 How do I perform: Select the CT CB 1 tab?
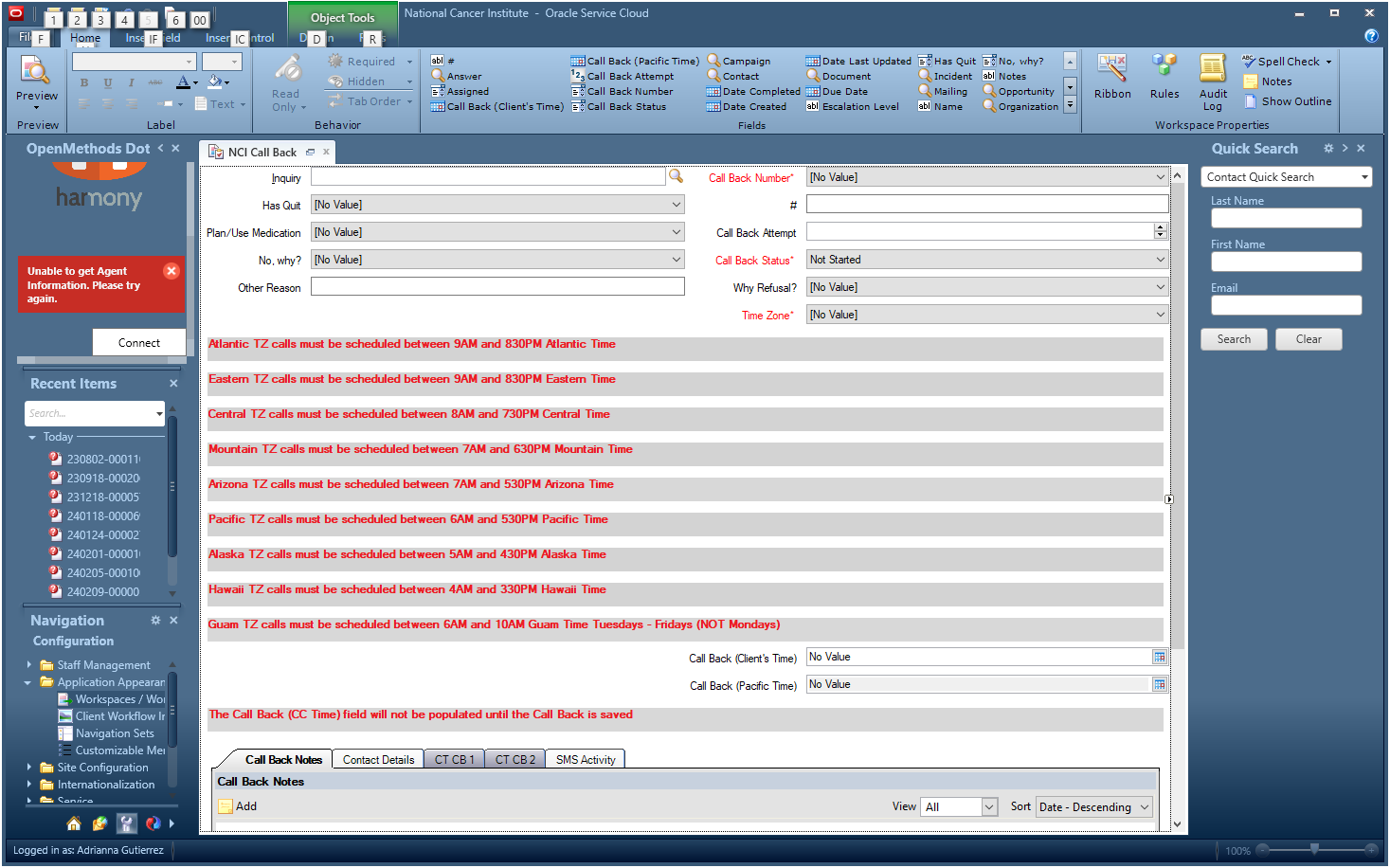click(x=455, y=760)
